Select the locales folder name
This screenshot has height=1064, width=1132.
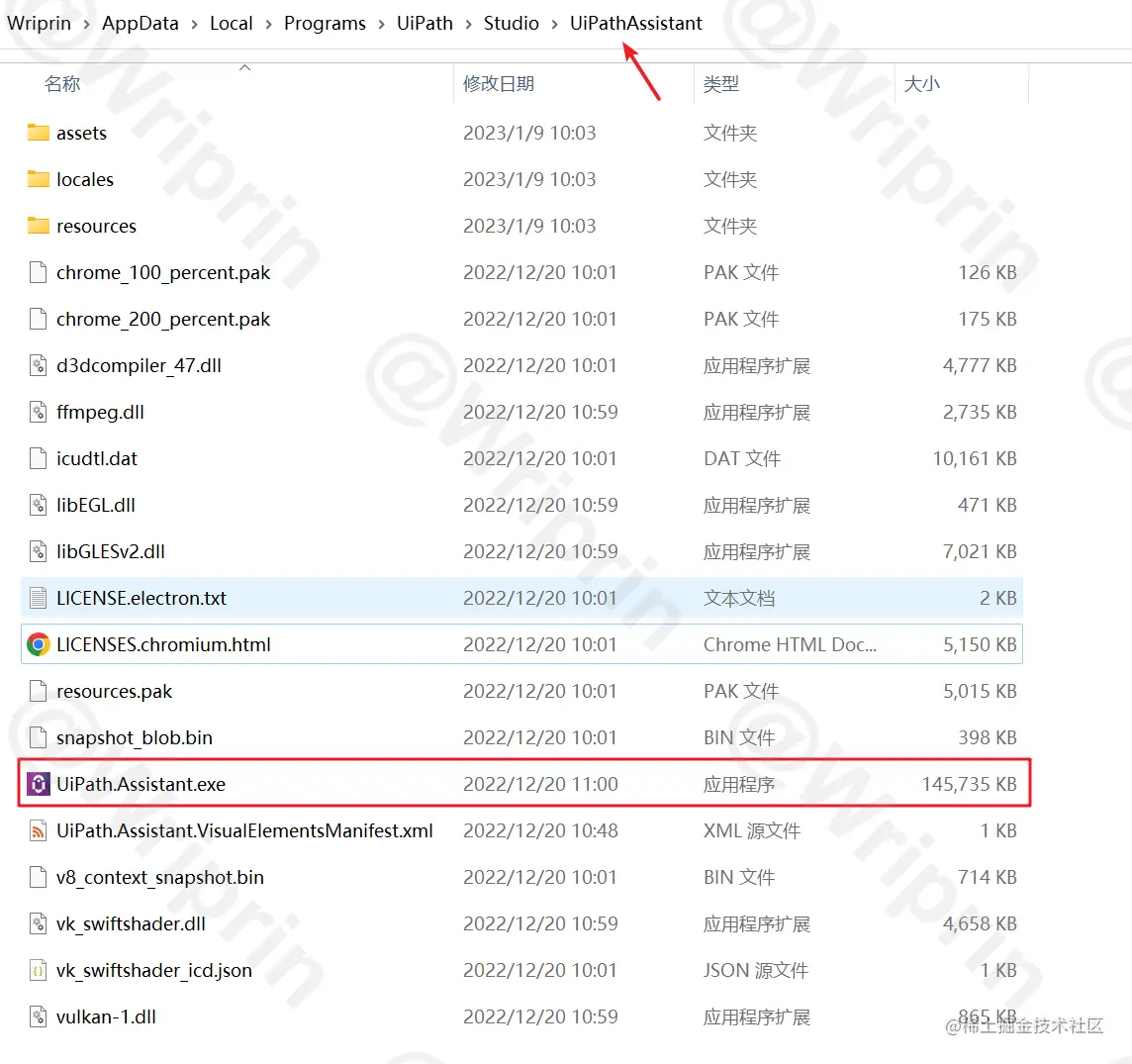point(85,179)
